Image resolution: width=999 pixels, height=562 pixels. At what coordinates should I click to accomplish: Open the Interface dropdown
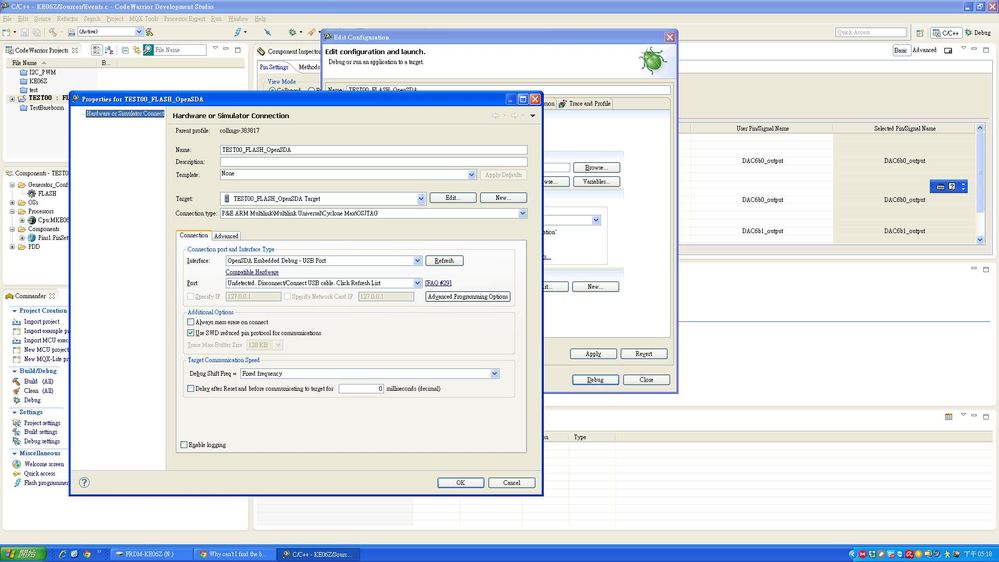pos(417,261)
